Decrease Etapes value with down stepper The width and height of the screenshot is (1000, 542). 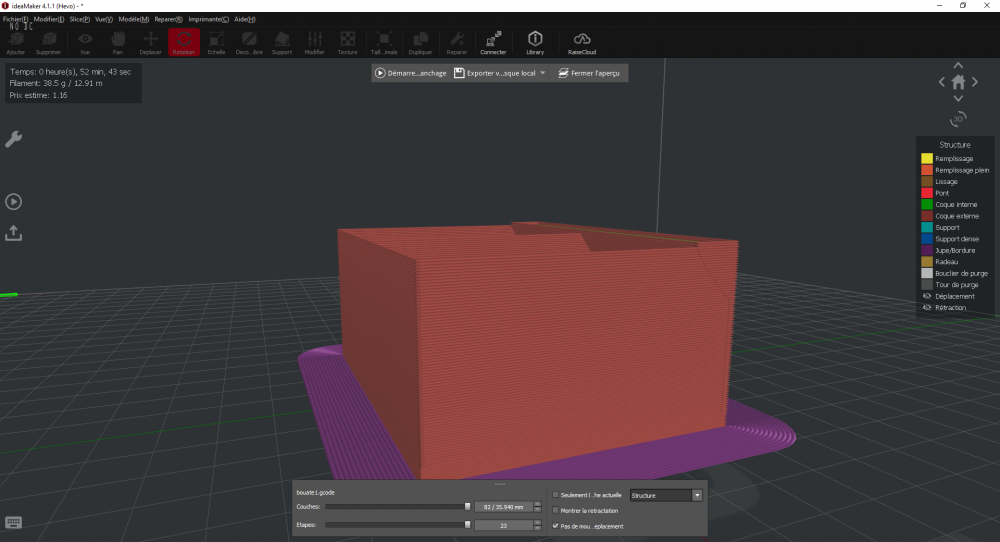click(538, 528)
